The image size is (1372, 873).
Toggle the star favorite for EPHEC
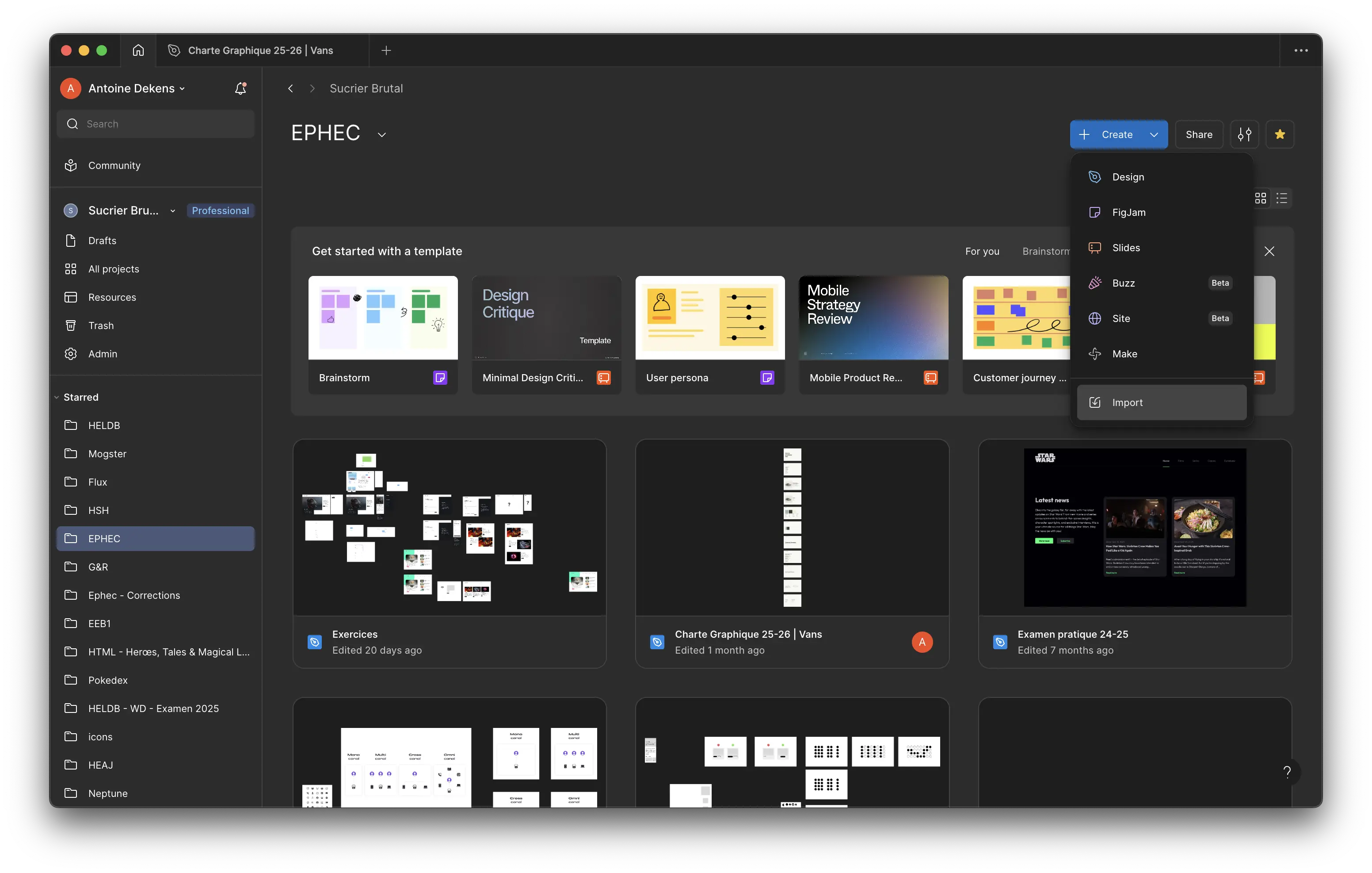tap(1280, 134)
